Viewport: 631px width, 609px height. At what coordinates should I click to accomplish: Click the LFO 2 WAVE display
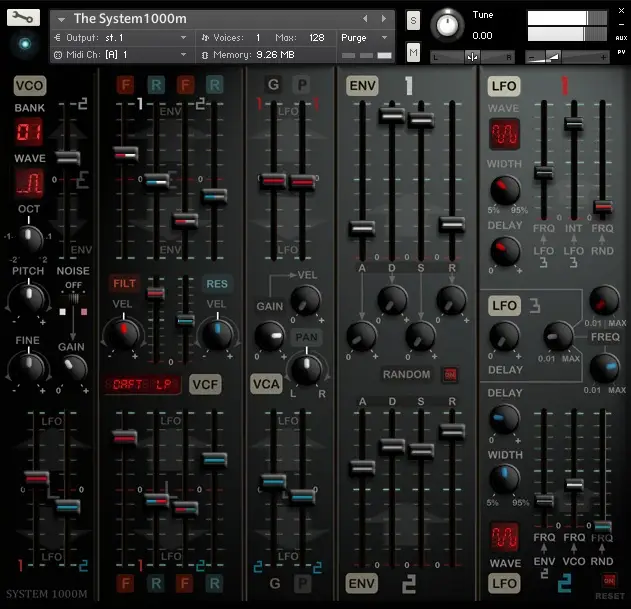(x=505, y=537)
